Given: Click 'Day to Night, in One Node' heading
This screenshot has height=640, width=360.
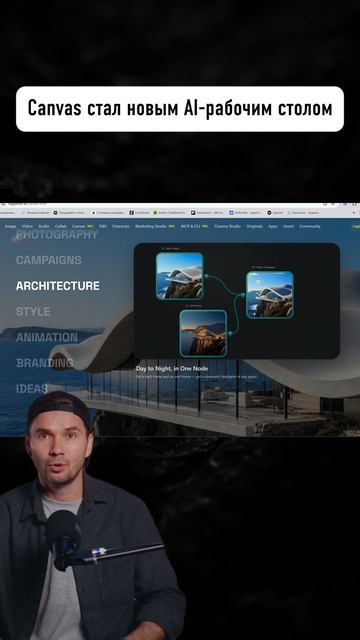Looking at the screenshot, I should [172, 369].
